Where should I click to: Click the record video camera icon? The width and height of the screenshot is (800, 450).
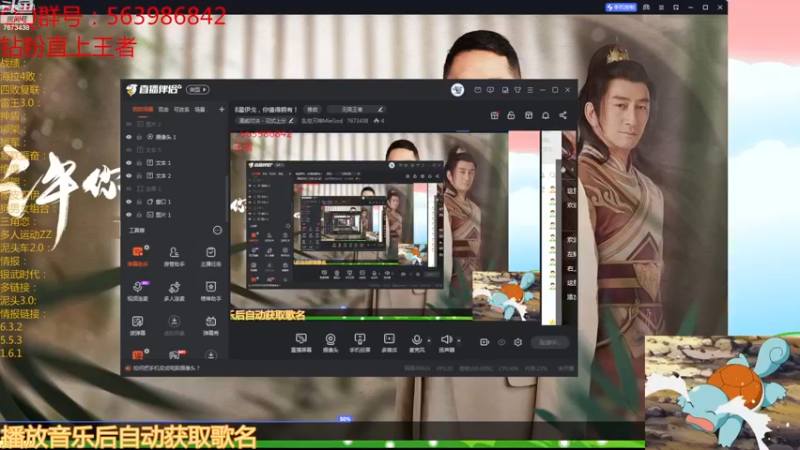tap(484, 342)
